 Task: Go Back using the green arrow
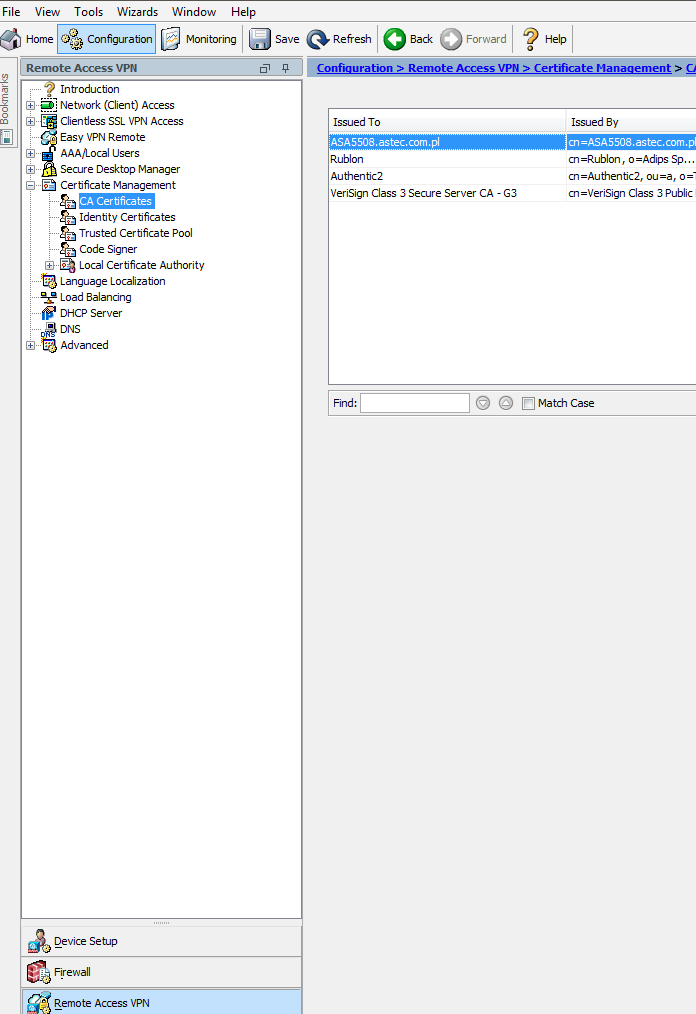pyautogui.click(x=395, y=39)
